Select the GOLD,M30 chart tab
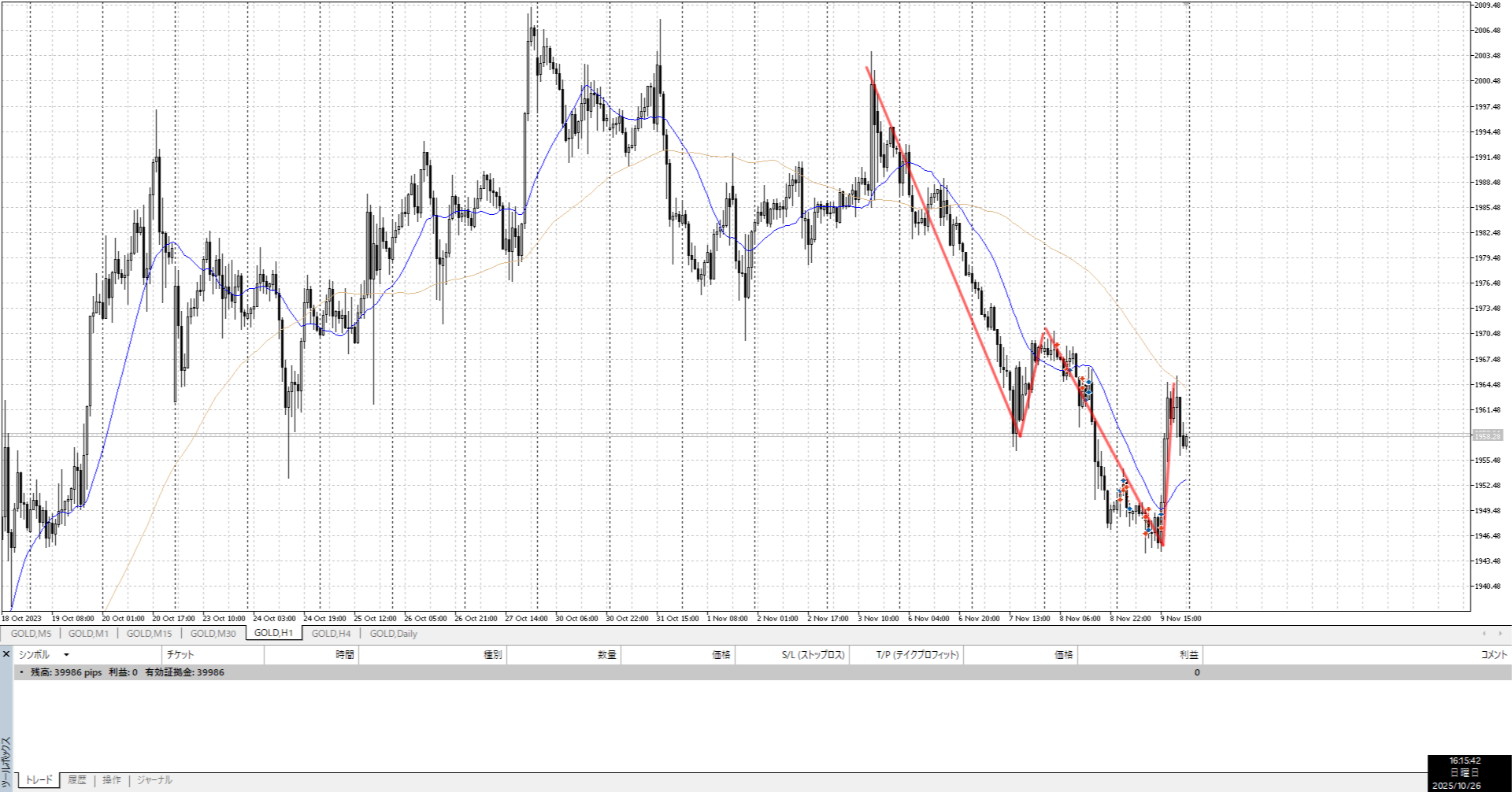Screen dimensions: 1512x792 [x=213, y=634]
